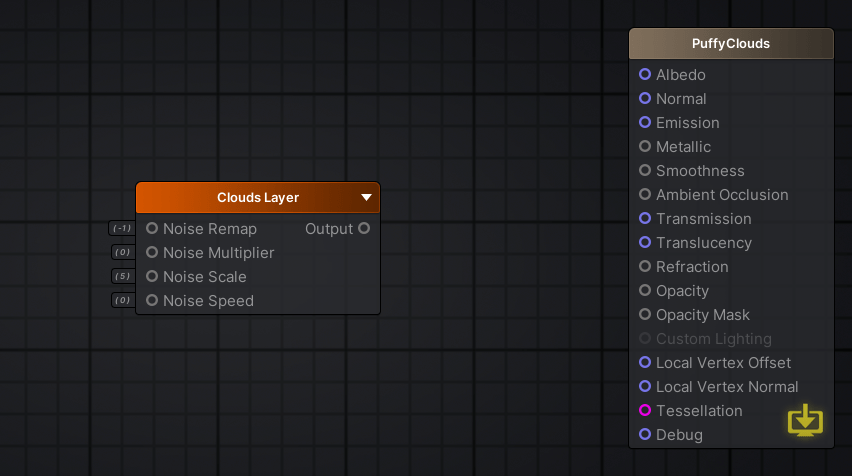852x476 pixels.
Task: Select the Normal input port
Action: 645,99
